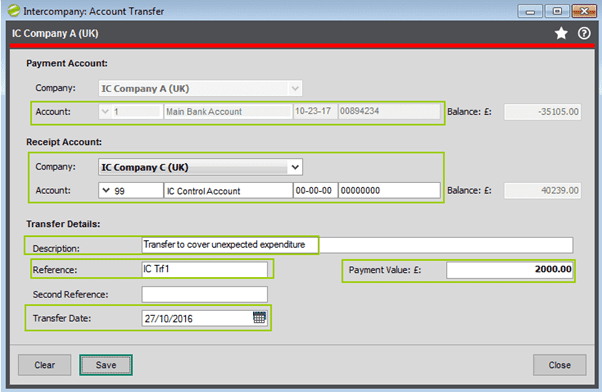Image resolution: width=602 pixels, height=392 pixels.
Task: Click the receipt balance 40239.00 value
Action: click(542, 190)
